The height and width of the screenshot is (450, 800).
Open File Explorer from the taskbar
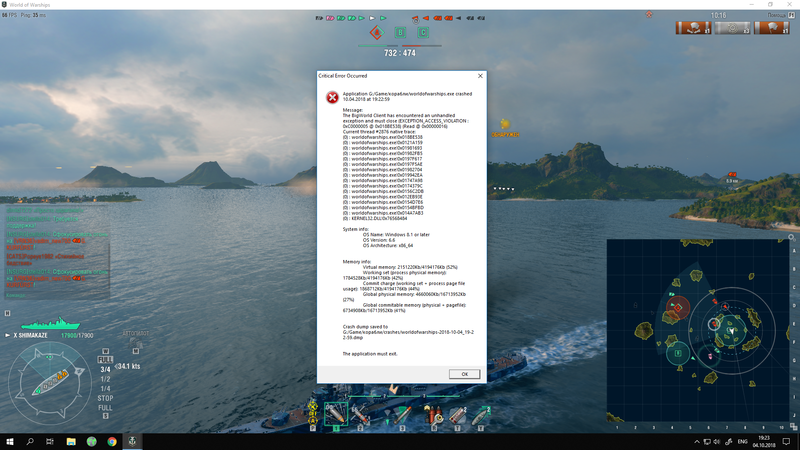71,441
